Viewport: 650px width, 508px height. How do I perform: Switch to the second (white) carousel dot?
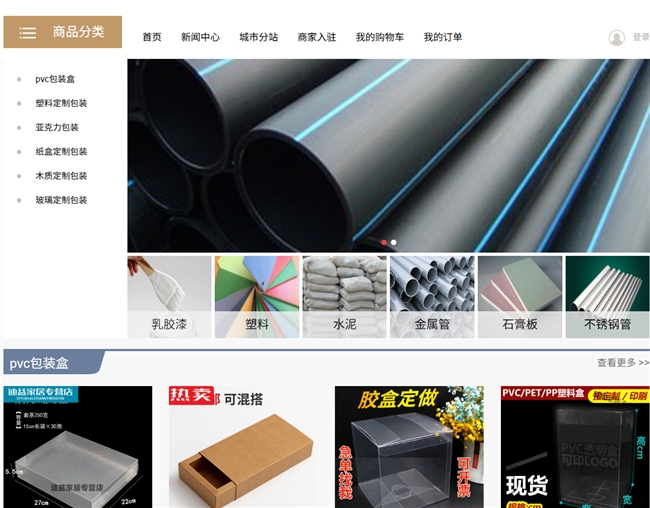click(x=394, y=242)
